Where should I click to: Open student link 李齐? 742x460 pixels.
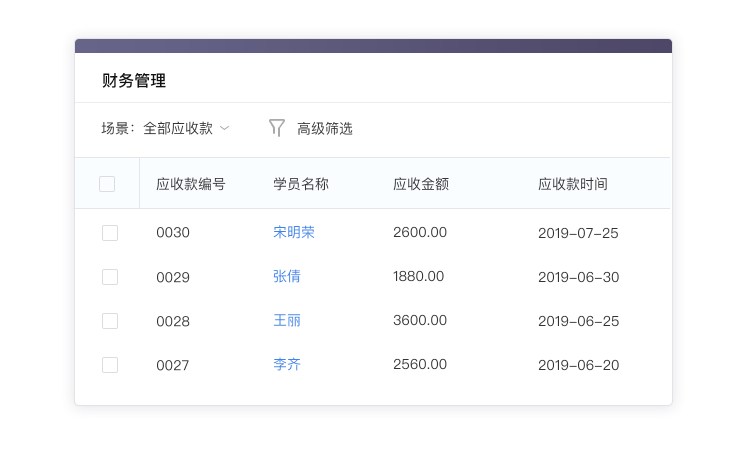click(287, 364)
